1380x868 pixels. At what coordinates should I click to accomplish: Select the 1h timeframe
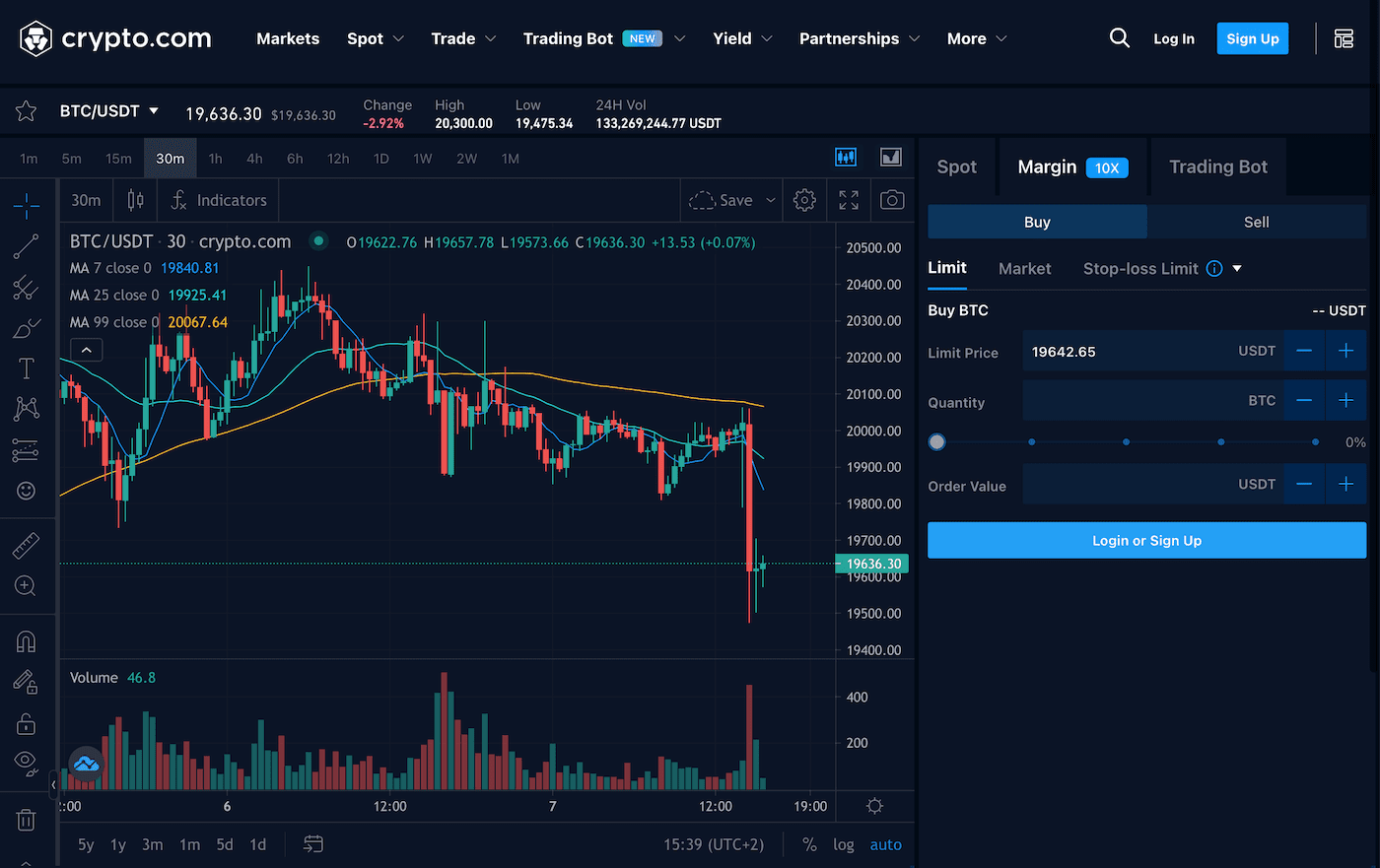coord(215,158)
